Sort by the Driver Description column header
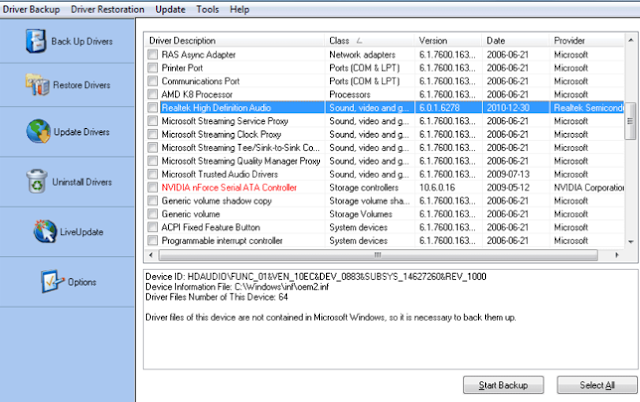 point(235,40)
